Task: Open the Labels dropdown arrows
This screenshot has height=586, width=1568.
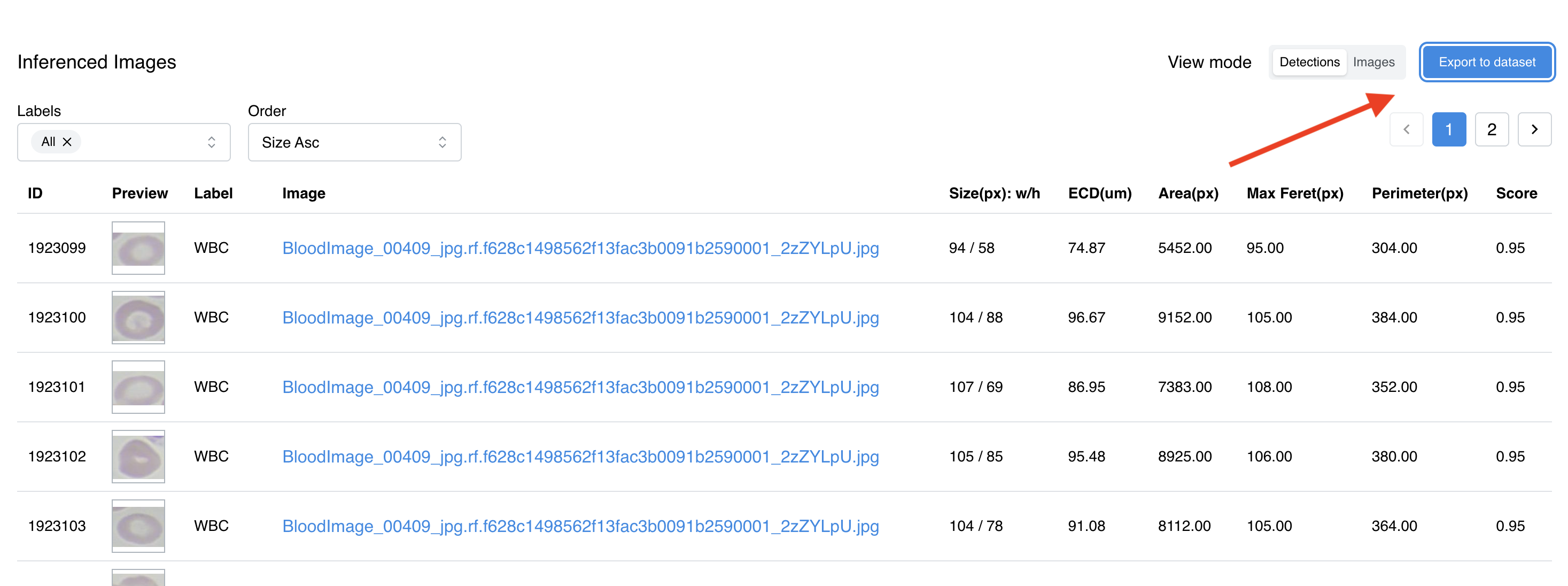Action: tap(211, 142)
